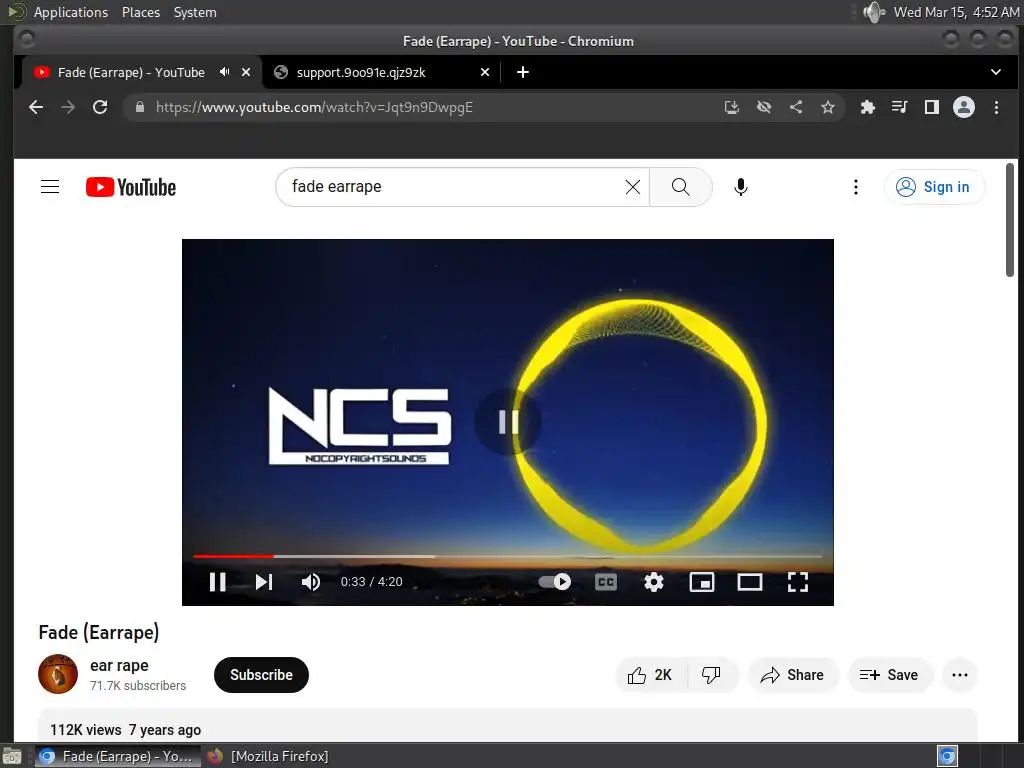Skip to next video in player
The width and height of the screenshot is (1024, 768).
pyautogui.click(x=264, y=581)
